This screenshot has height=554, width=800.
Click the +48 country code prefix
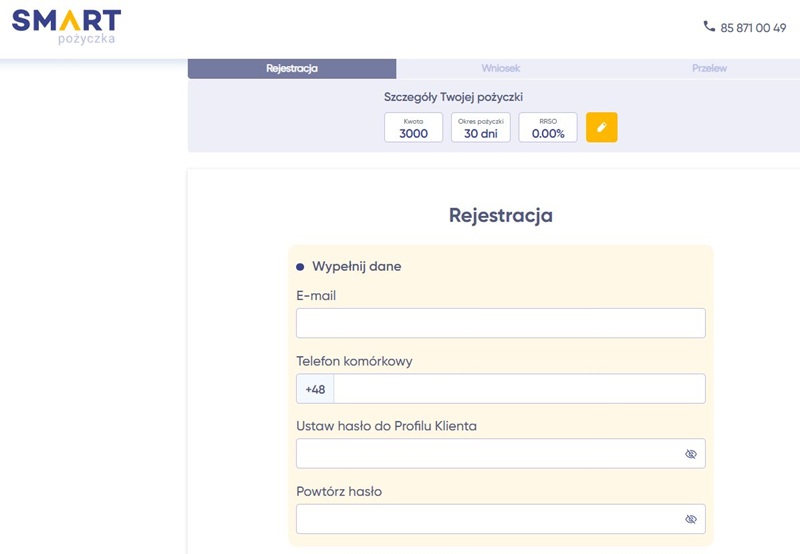click(315, 389)
